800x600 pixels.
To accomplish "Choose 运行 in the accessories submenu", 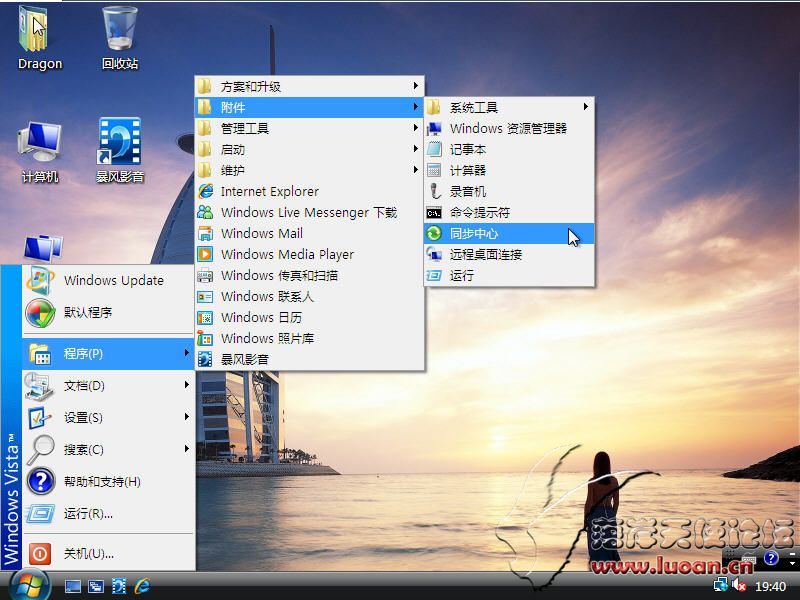I will tap(509, 276).
